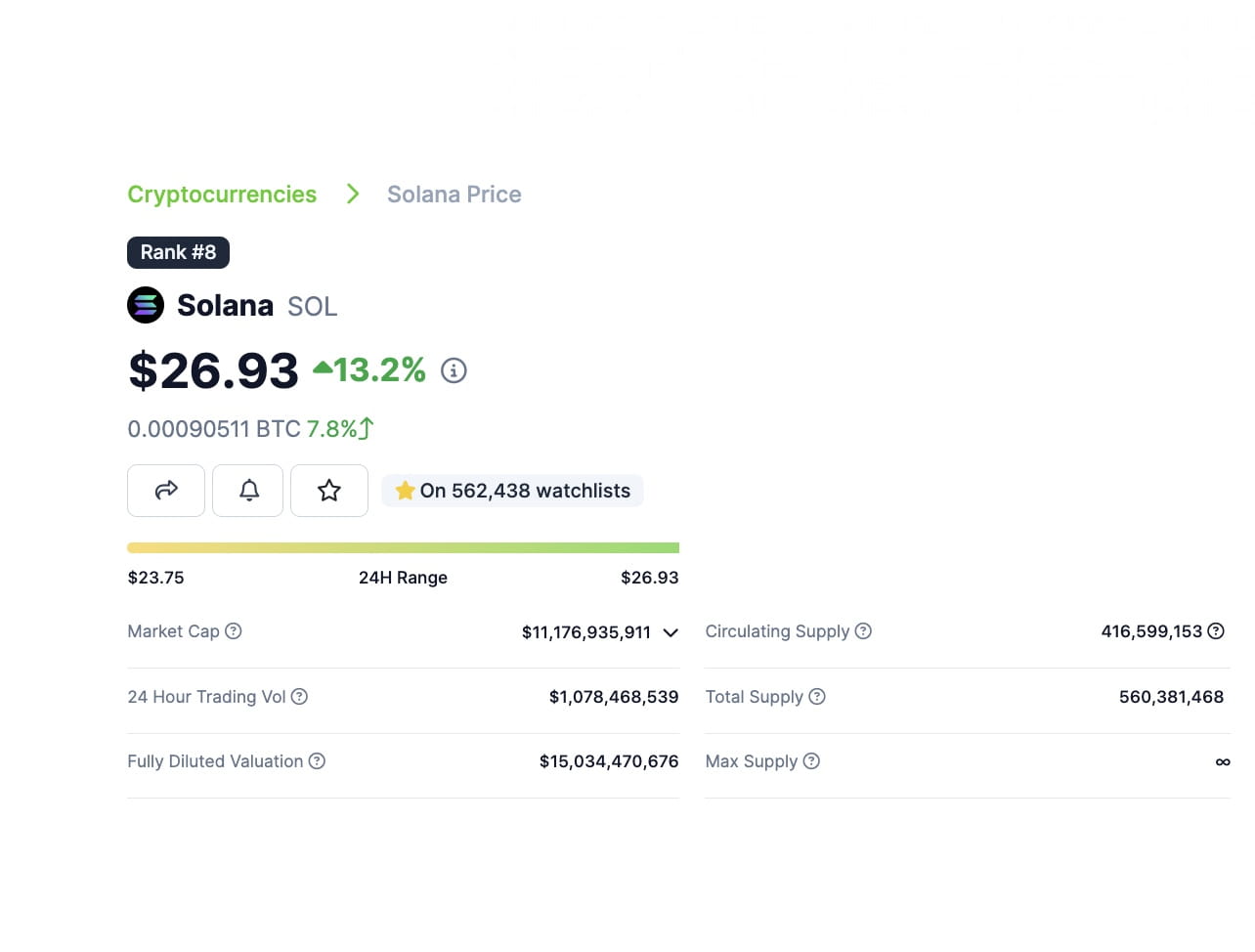Viewport: 1255px width, 952px height.
Task: Select the Solana Price breadcrumb item
Action: pyautogui.click(x=454, y=194)
